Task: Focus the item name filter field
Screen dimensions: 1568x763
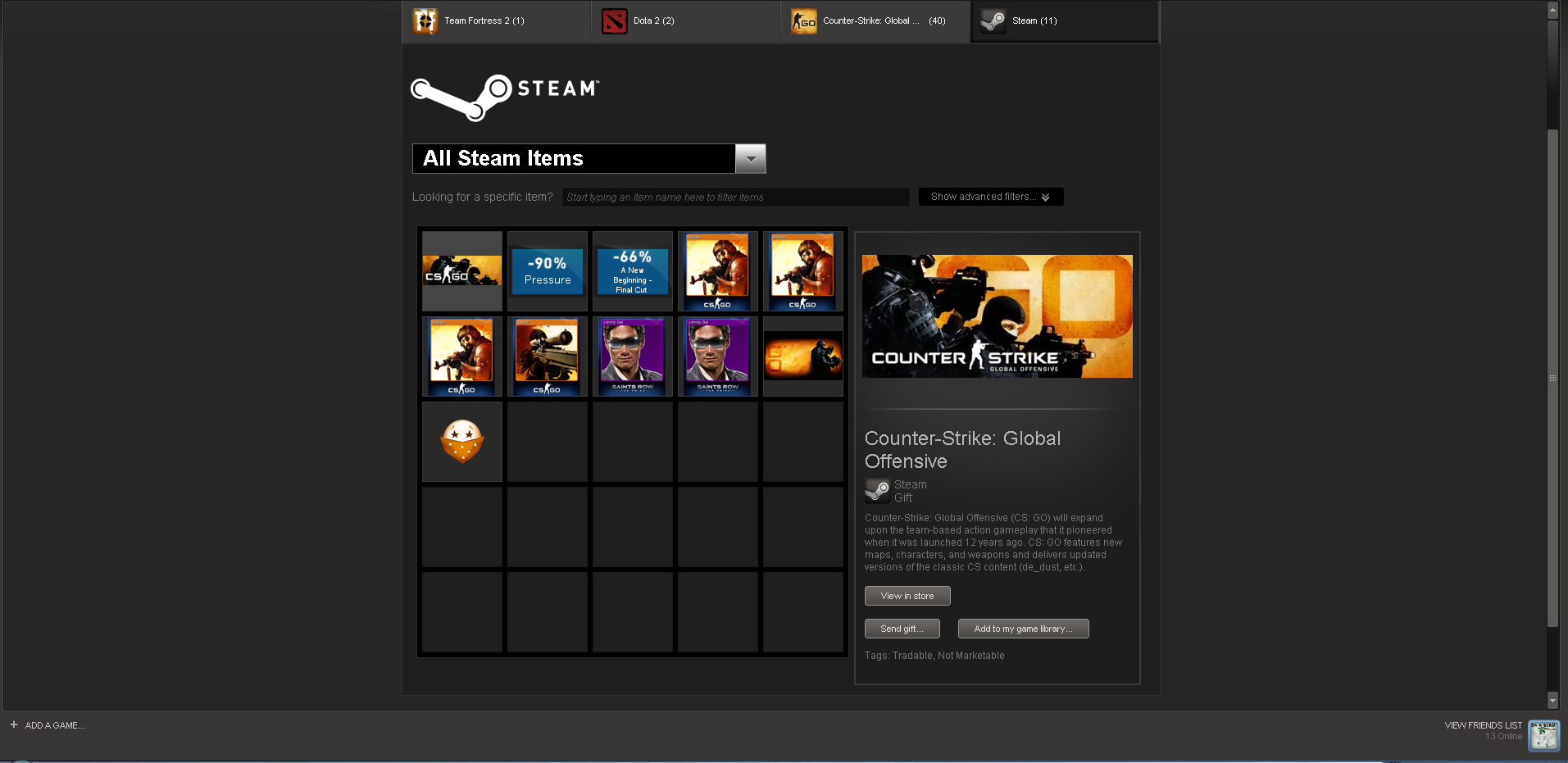Action: click(735, 197)
